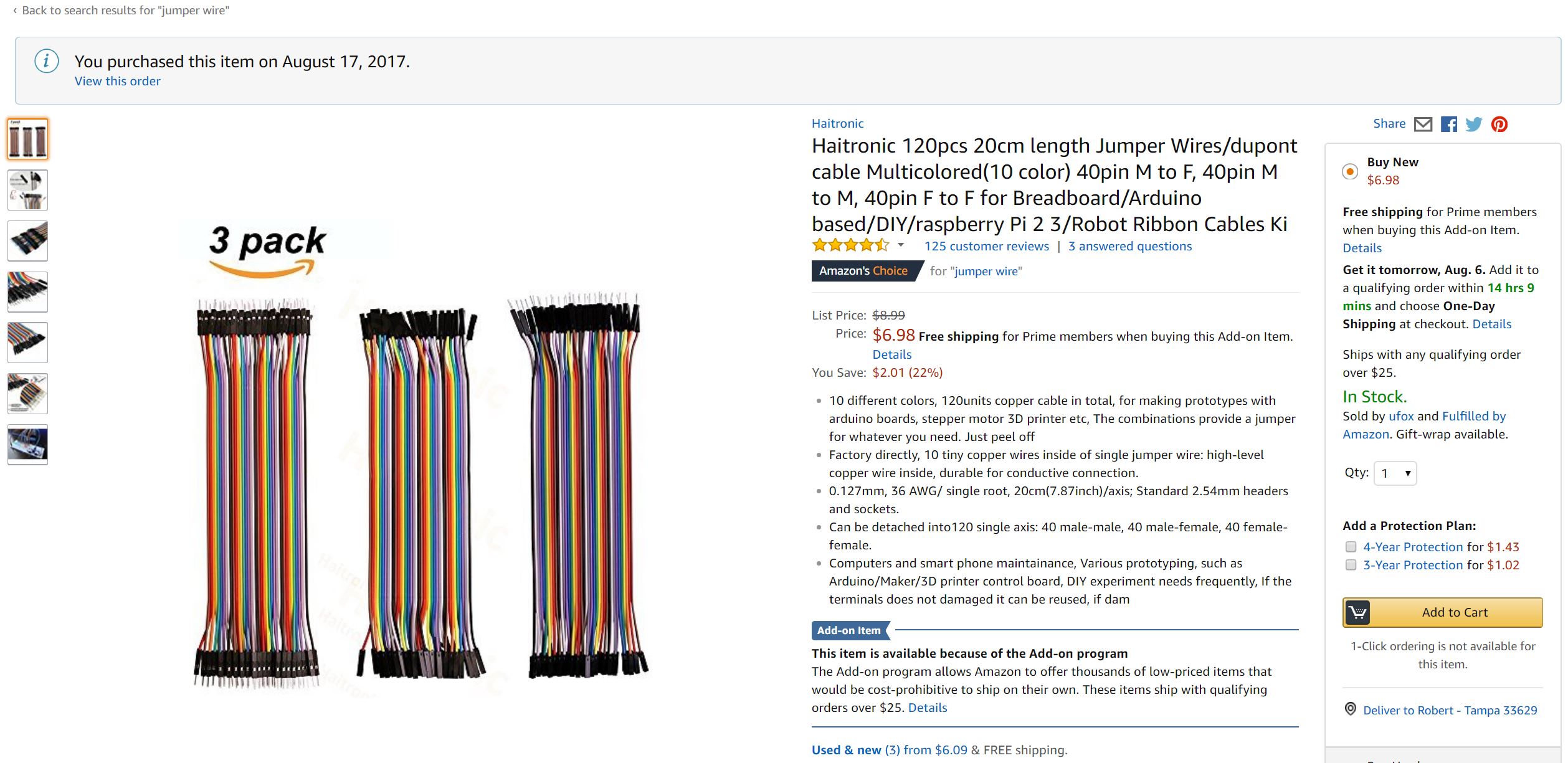This screenshot has height=763, width=1568.
Task: Open the Qty quantity dropdown
Action: point(1395,473)
